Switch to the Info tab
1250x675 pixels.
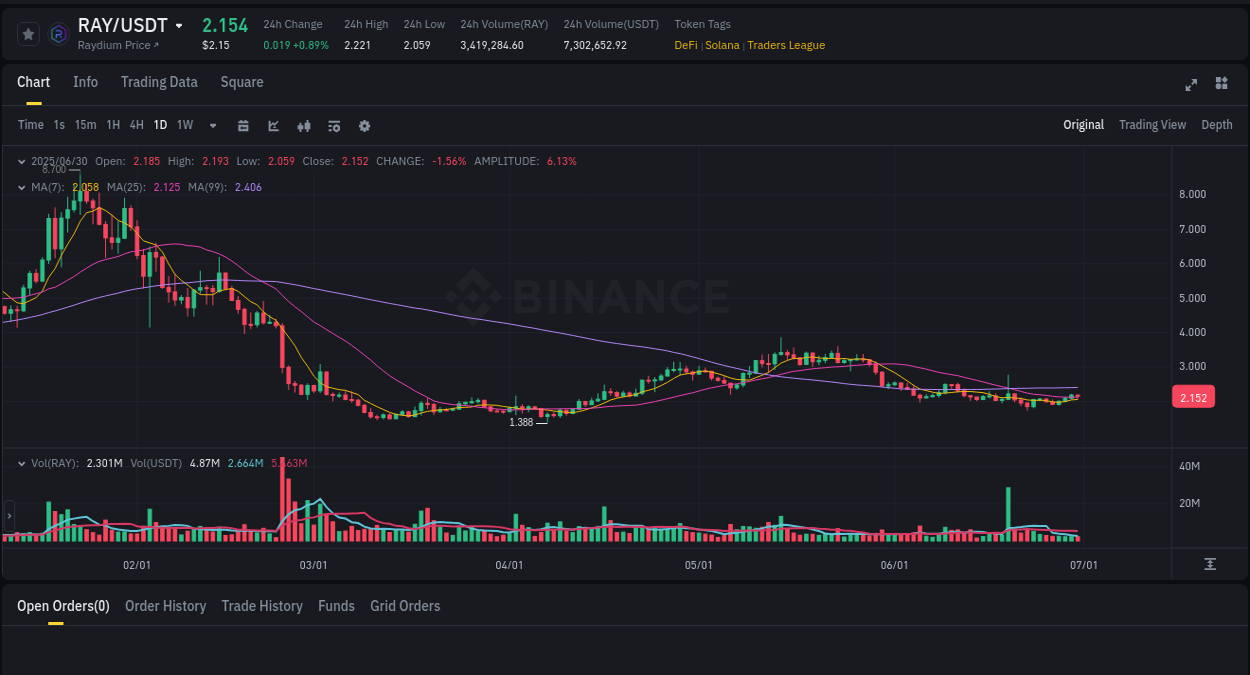pyautogui.click(x=85, y=82)
